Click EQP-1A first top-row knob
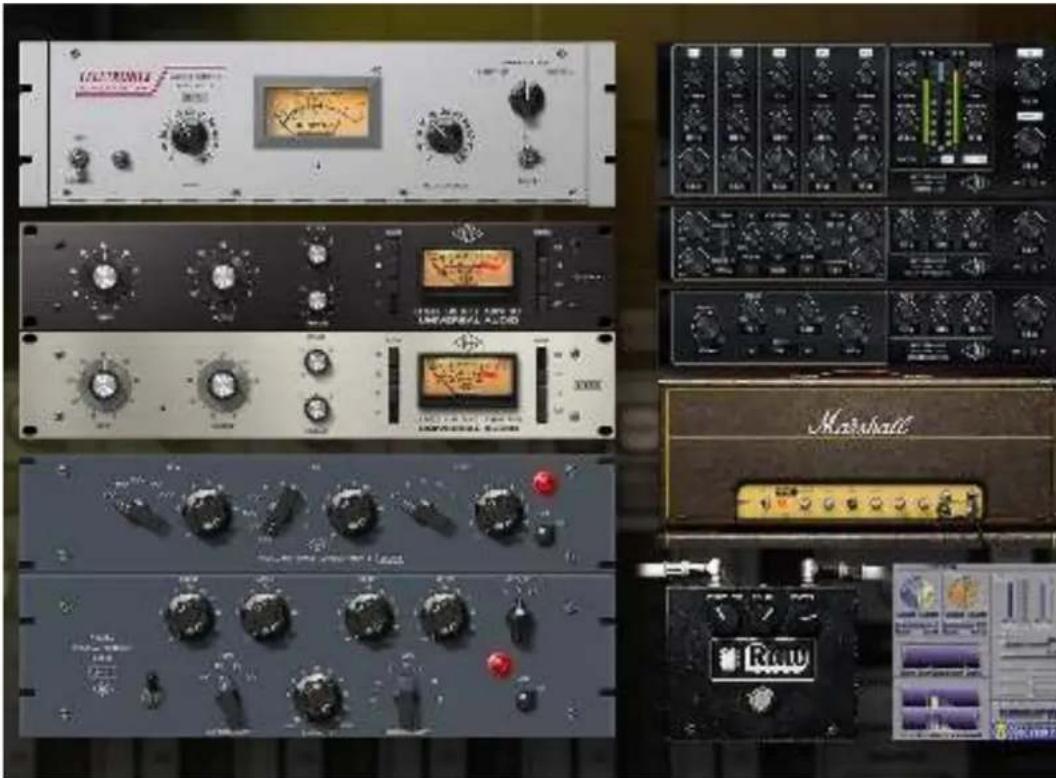 190,615
